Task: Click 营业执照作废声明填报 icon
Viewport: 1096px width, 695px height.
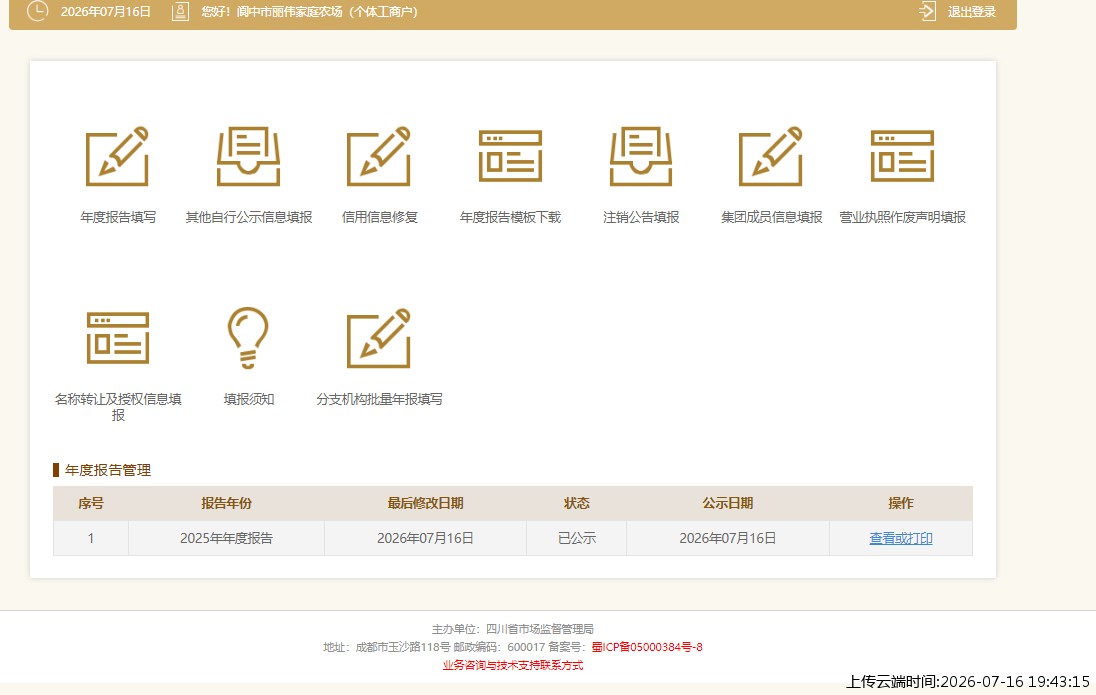Action: (x=902, y=156)
